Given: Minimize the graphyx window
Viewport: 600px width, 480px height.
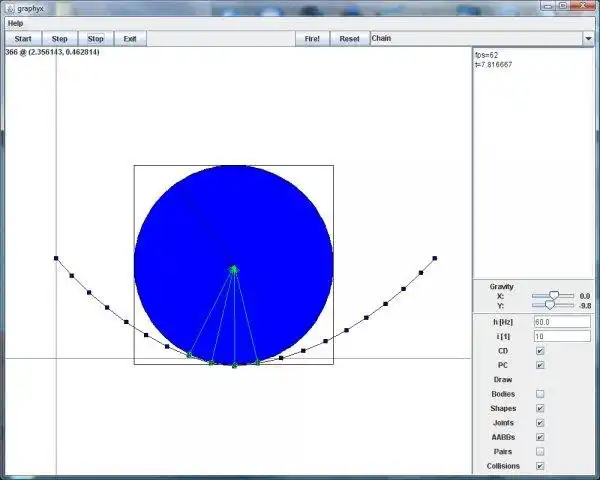Looking at the screenshot, I should (548, 6).
